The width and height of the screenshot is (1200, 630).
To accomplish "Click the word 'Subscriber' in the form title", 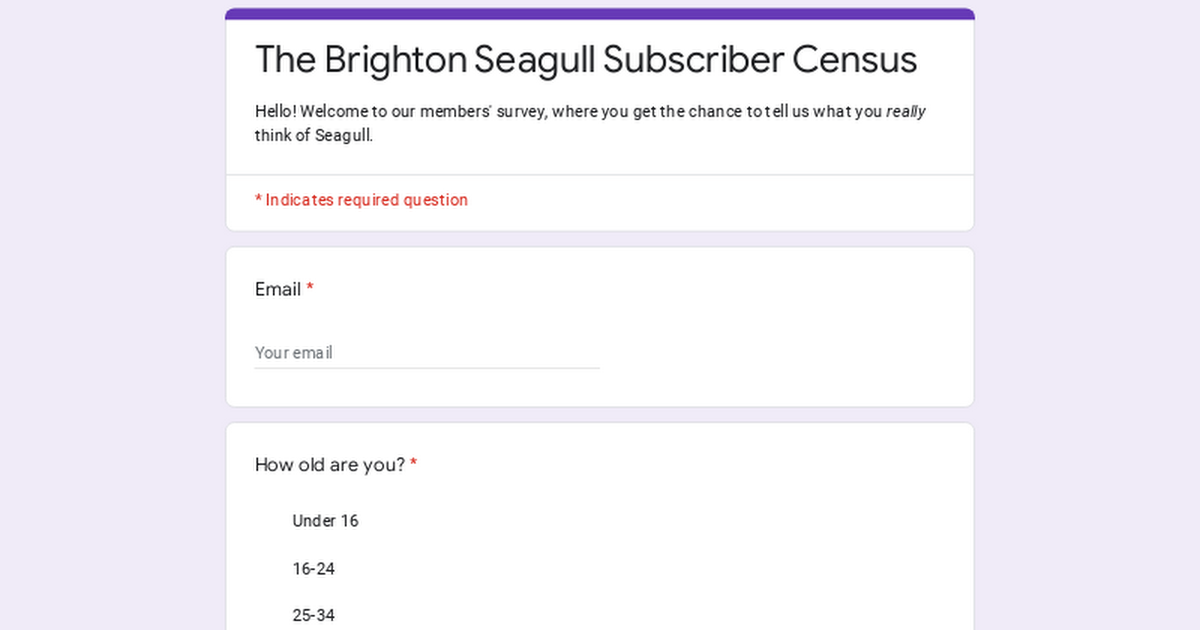I will tap(693, 60).
